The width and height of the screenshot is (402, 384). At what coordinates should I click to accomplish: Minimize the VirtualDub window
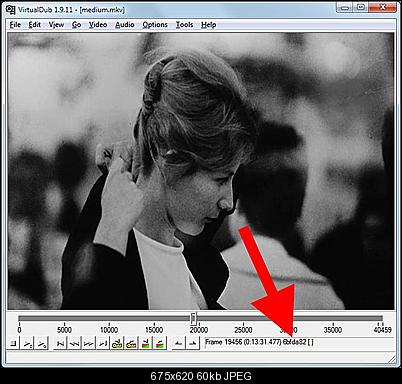345,7
